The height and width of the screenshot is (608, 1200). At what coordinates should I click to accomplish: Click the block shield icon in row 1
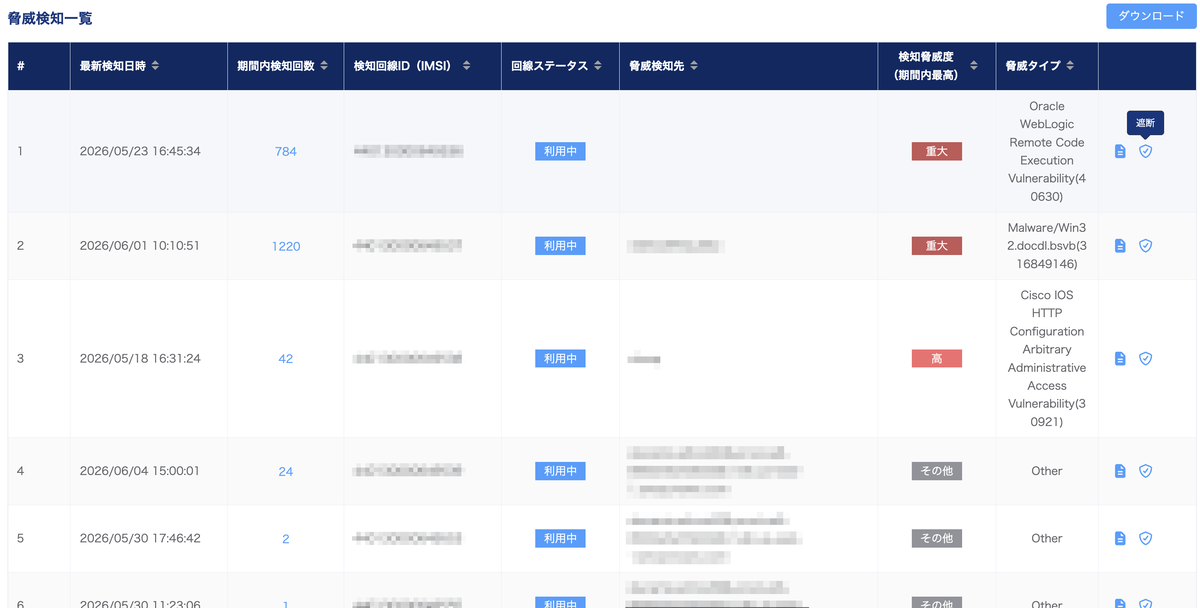coord(1146,151)
